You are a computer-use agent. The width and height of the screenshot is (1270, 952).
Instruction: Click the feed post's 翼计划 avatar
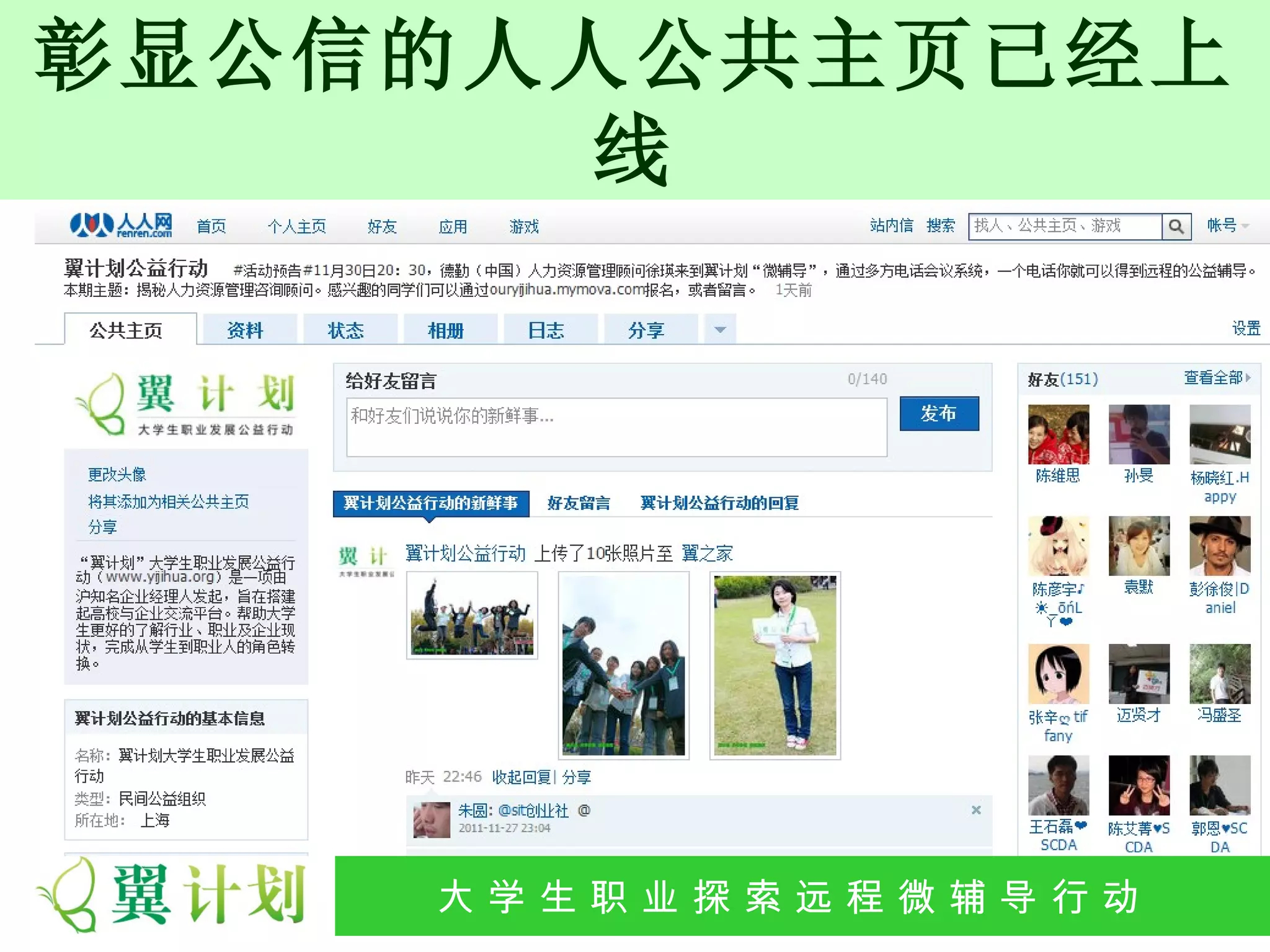[366, 560]
